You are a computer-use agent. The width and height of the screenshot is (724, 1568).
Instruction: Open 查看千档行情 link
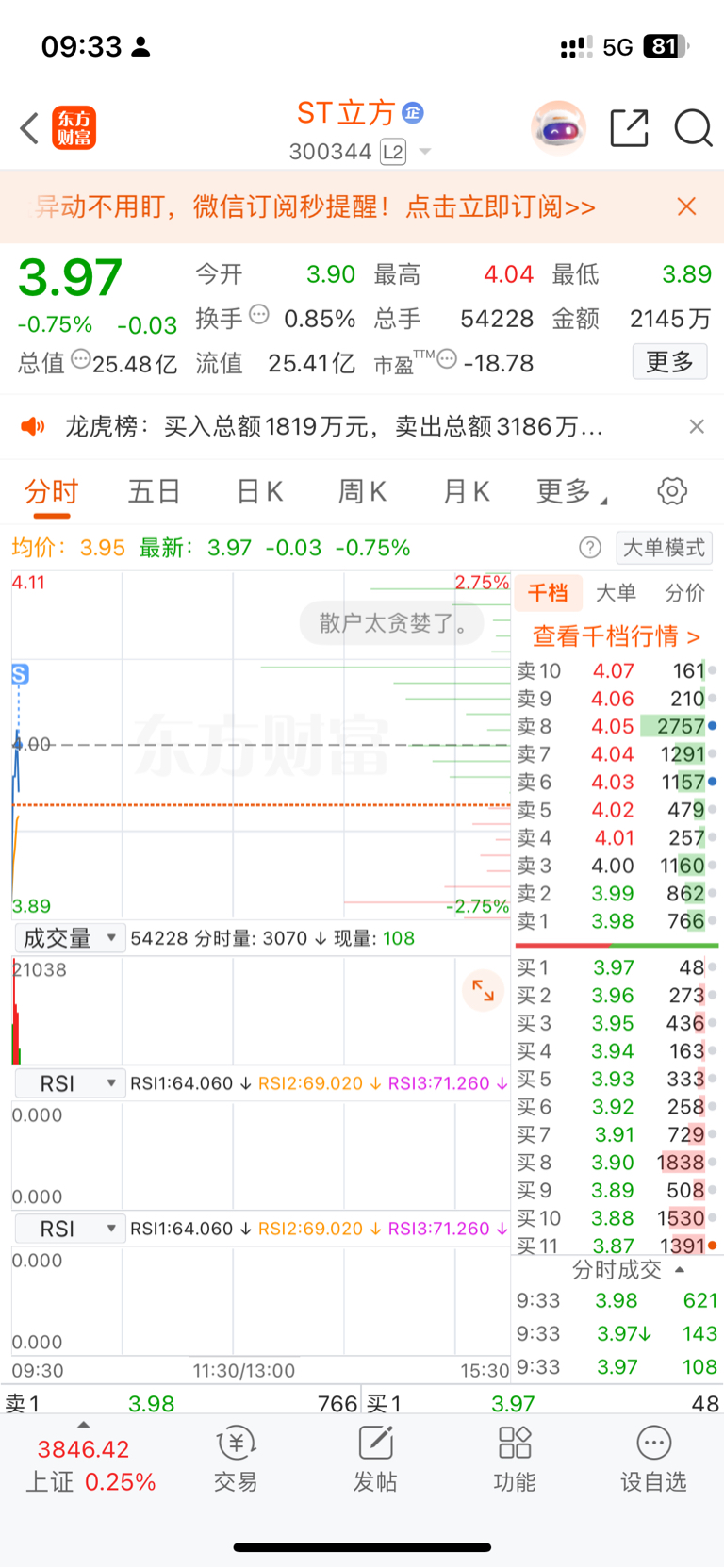(x=617, y=636)
